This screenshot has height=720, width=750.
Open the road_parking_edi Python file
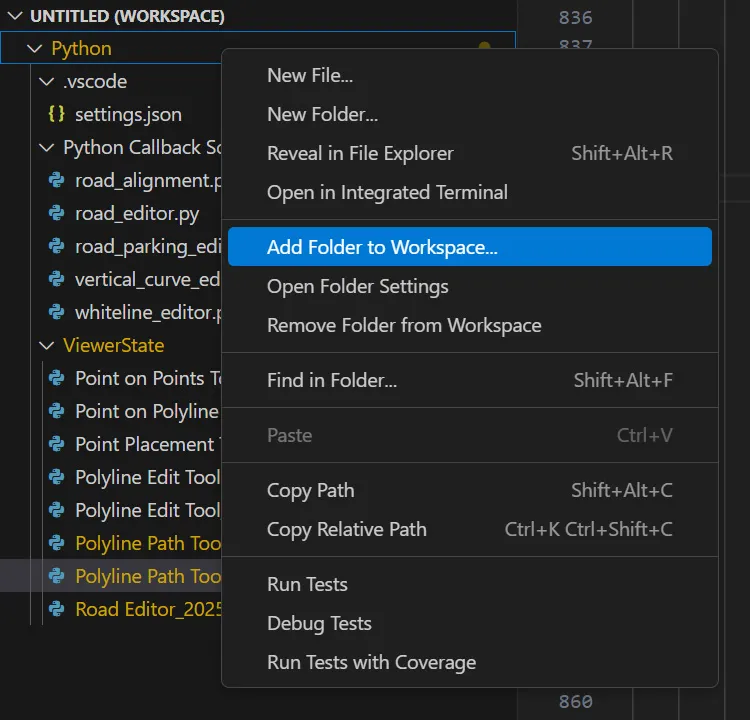[148, 247]
